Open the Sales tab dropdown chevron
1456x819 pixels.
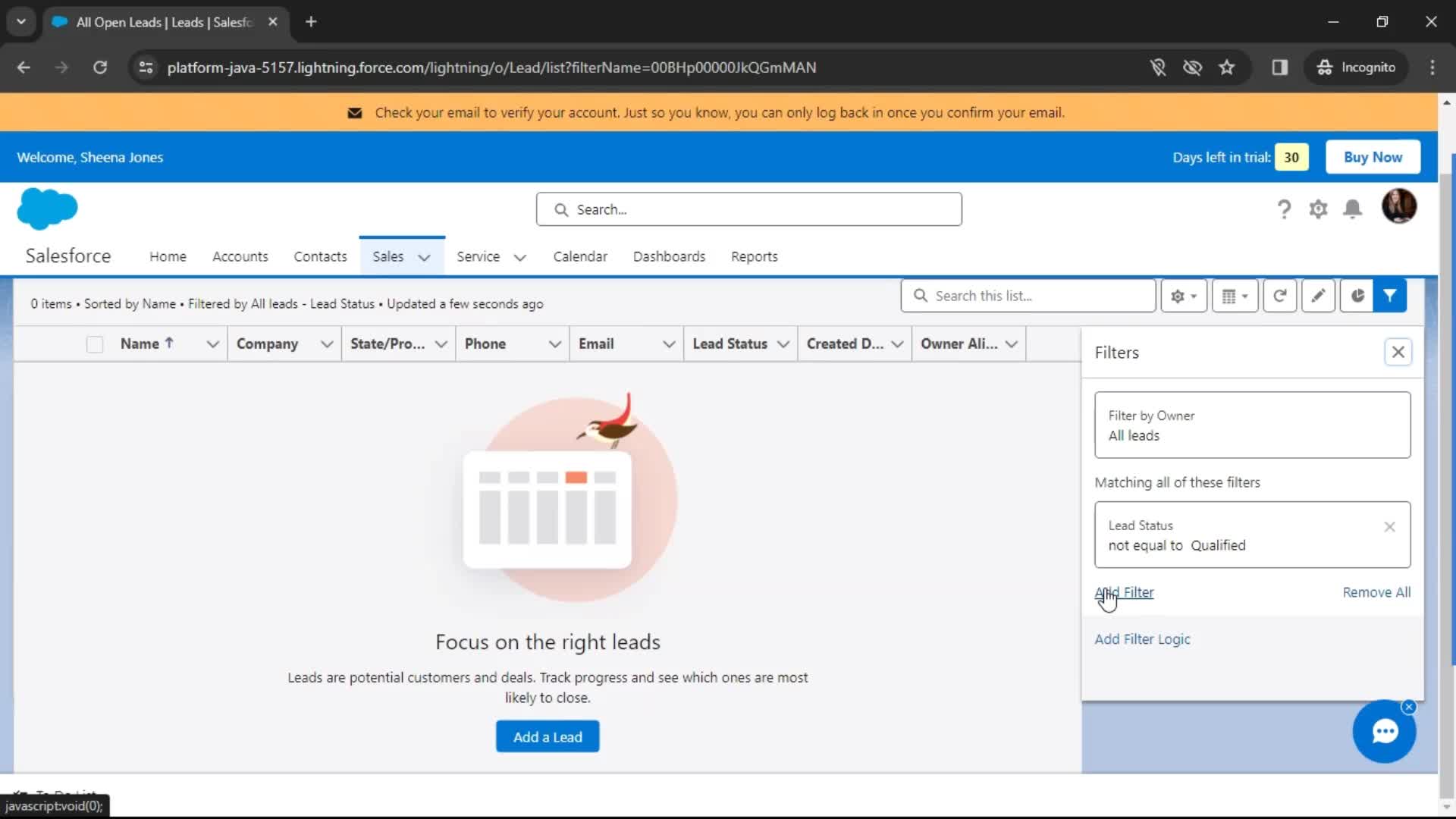(424, 257)
